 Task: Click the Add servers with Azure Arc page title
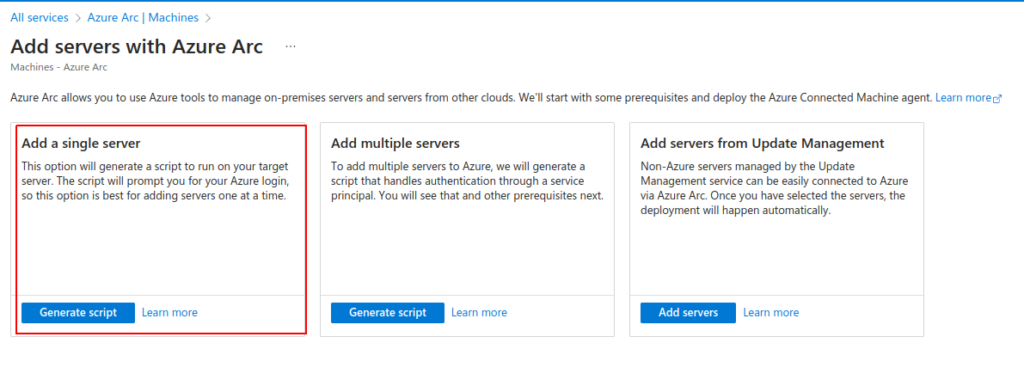pyautogui.click(x=137, y=47)
